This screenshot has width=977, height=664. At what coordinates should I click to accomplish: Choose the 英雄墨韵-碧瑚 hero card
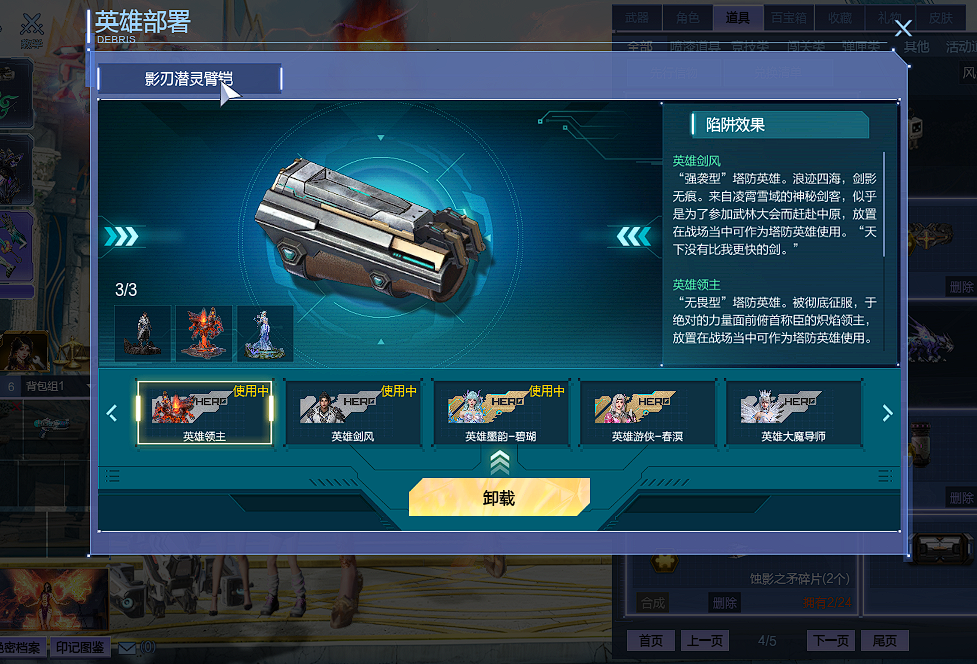click(500, 412)
